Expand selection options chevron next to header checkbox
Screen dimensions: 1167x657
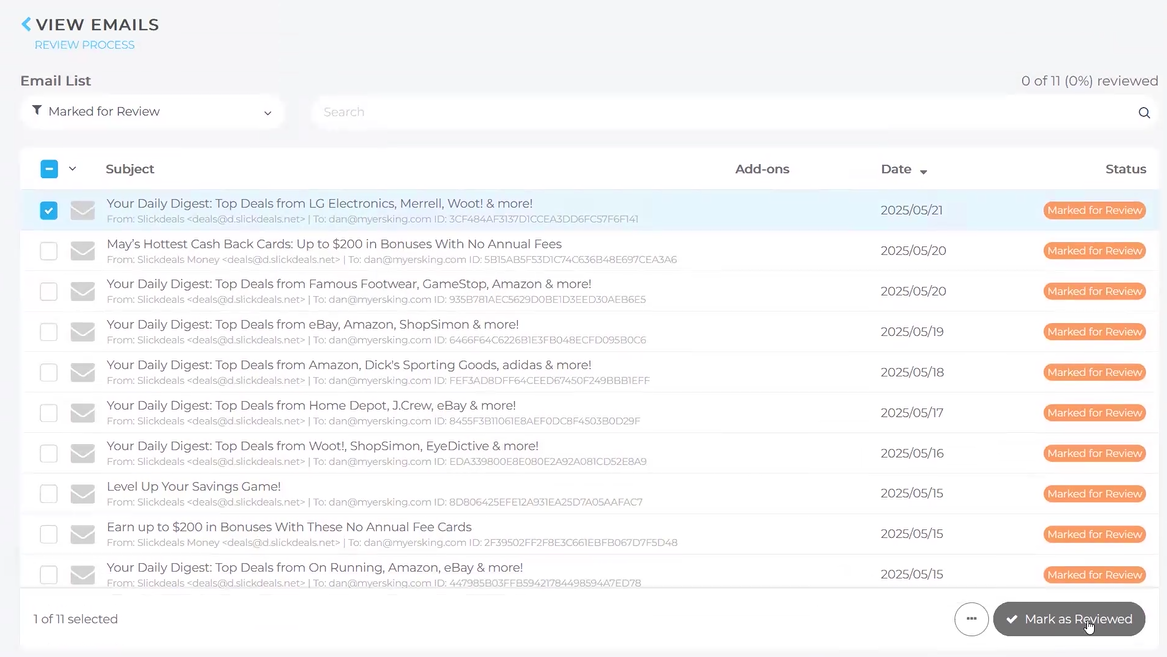pos(73,169)
